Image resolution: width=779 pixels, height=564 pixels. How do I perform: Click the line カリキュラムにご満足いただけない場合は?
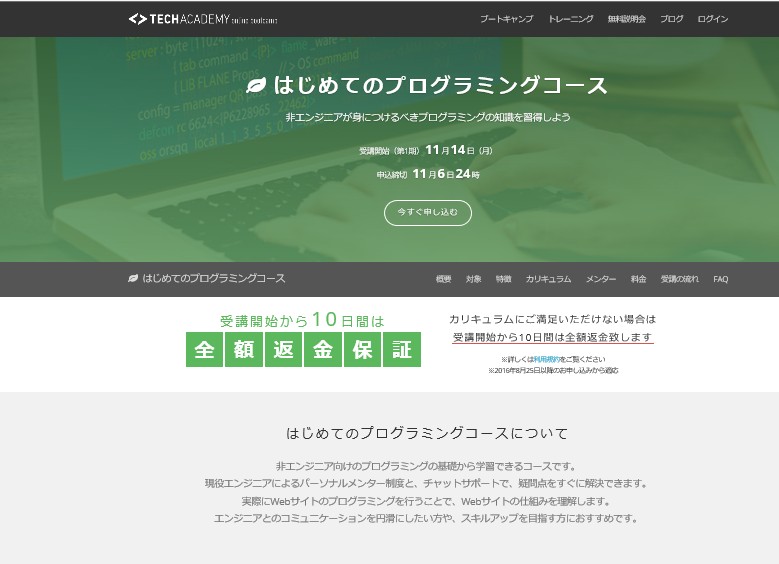coord(552,319)
